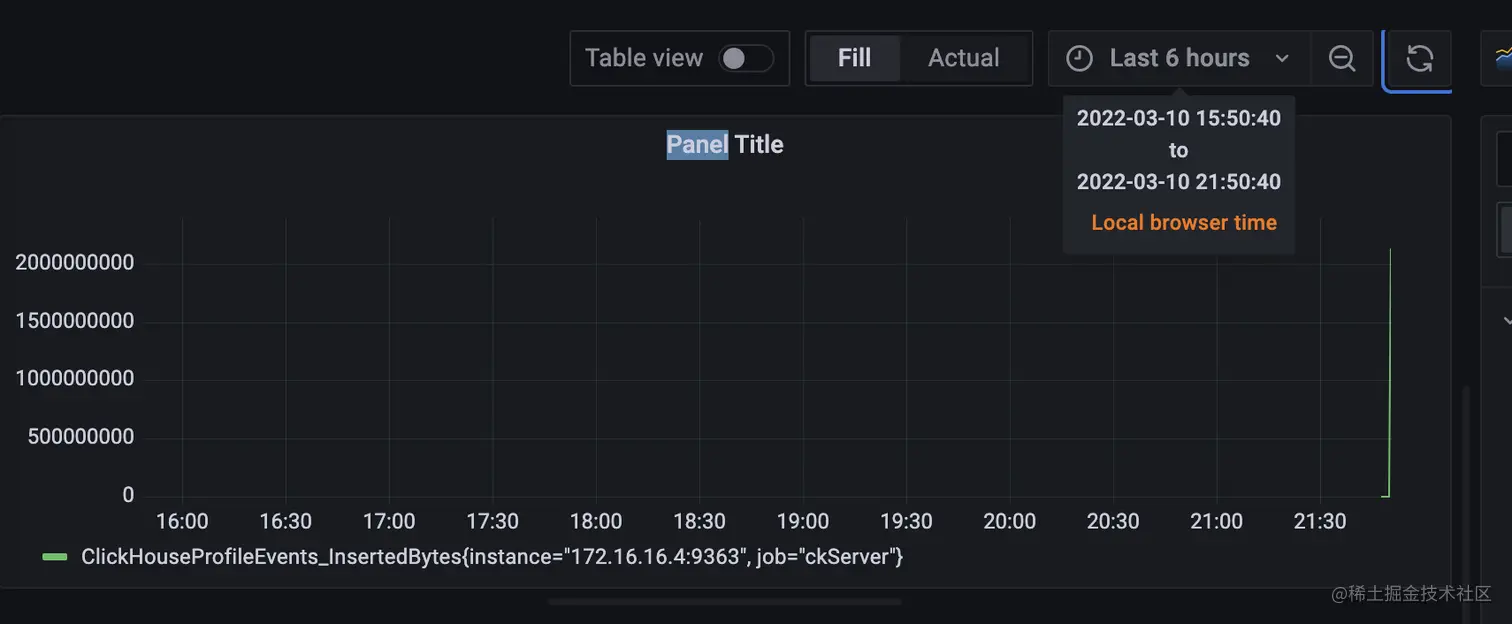Screen dimensions: 1512x624
Task: Click the green legend series color swatch
Action: click(55, 557)
